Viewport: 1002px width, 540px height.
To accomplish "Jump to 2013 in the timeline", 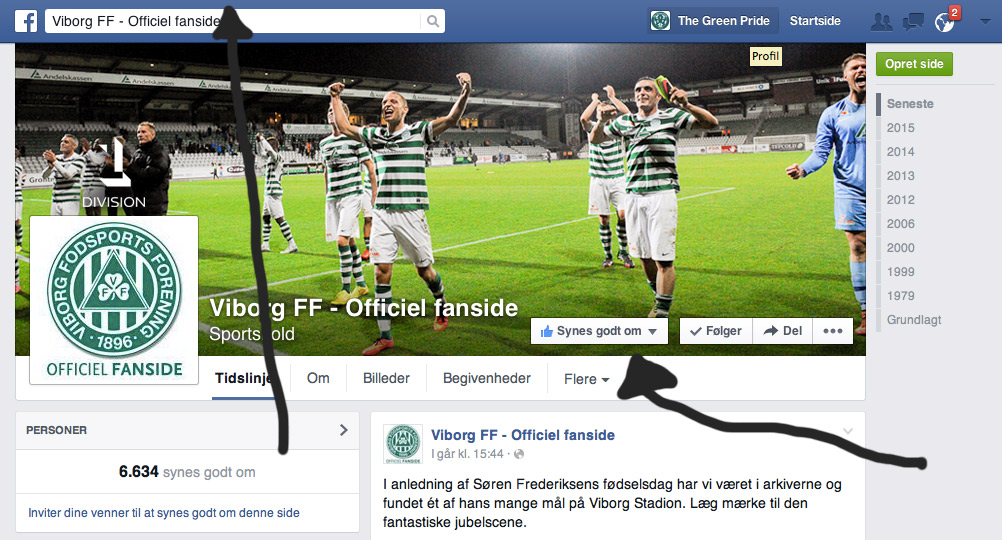I will coord(900,176).
